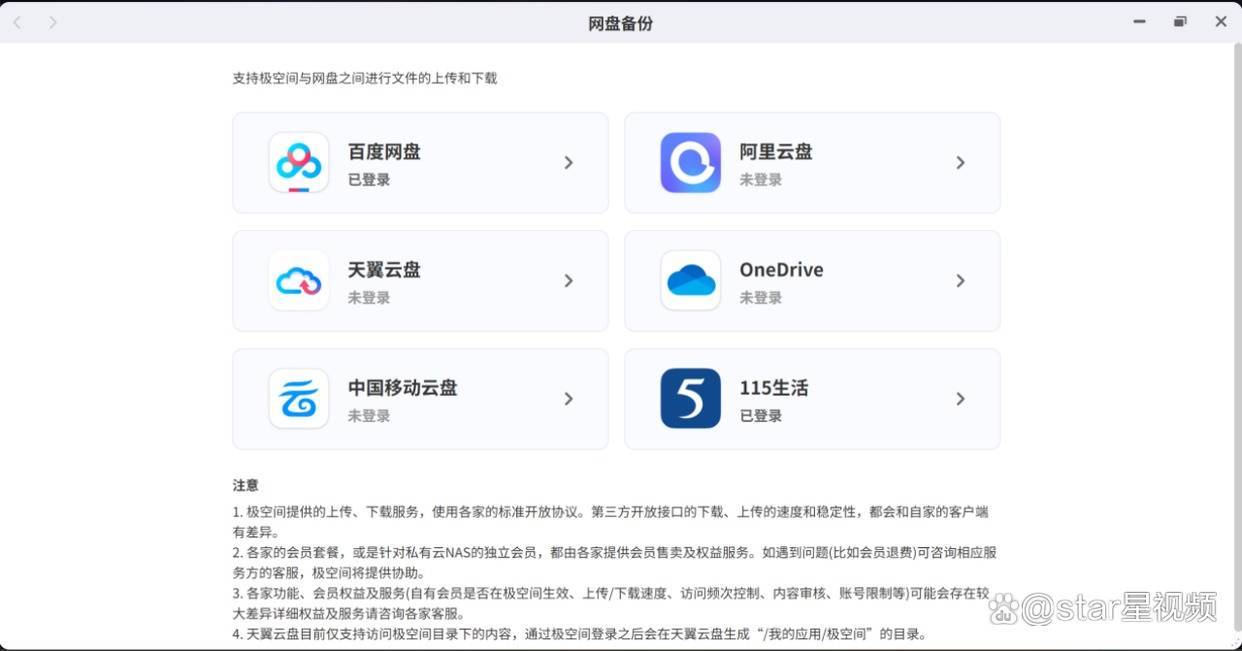Expand the 百度网盘 chevron
Image resolution: width=1242 pixels, height=651 pixels.
568,162
